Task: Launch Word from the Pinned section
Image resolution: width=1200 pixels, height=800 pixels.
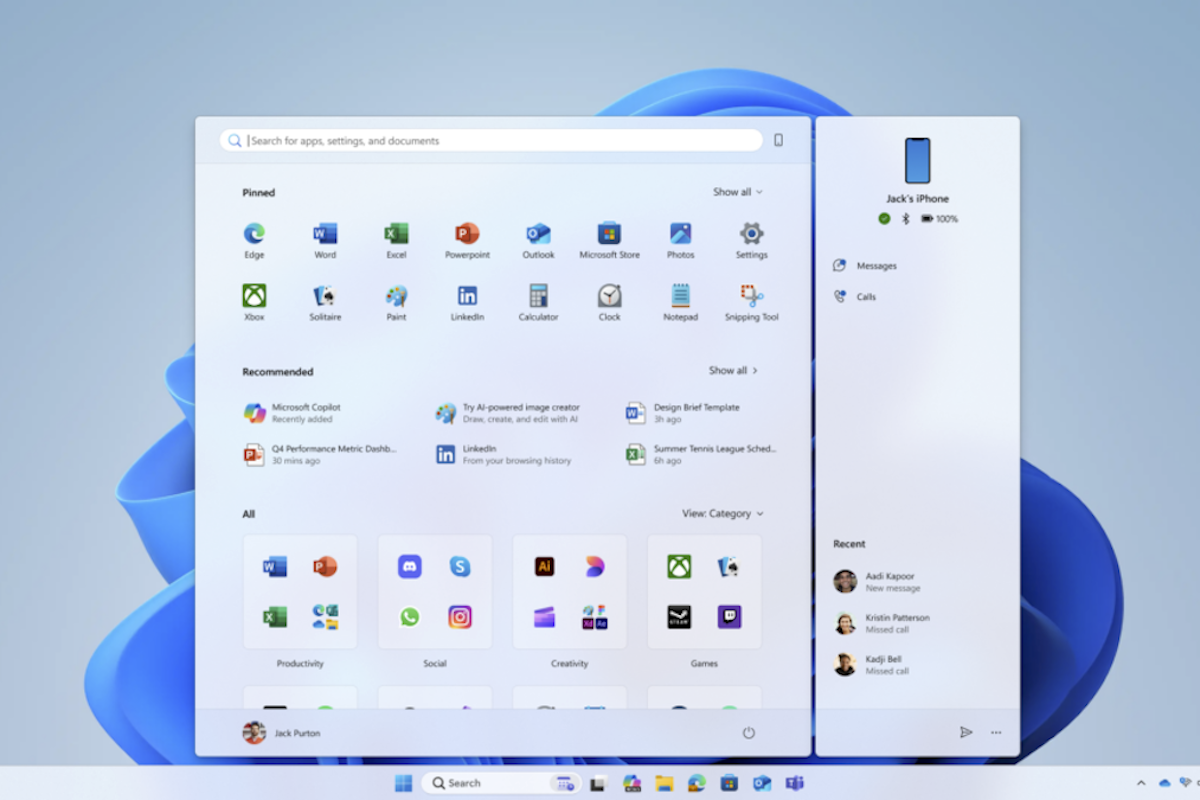Action: pos(325,235)
